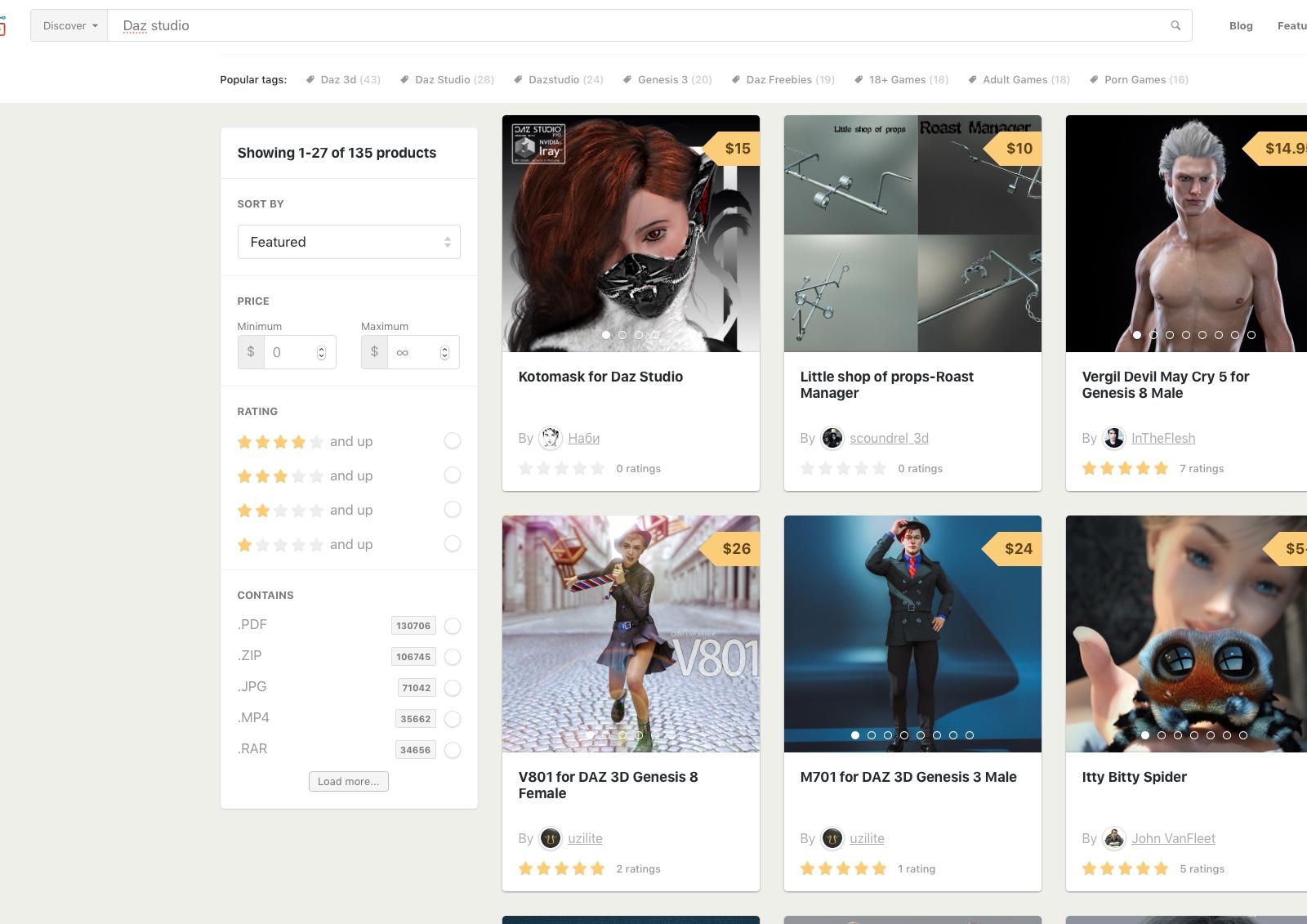Click the V801 for DAZ 3D title
The width and height of the screenshot is (1307, 924).
pyautogui.click(x=609, y=785)
